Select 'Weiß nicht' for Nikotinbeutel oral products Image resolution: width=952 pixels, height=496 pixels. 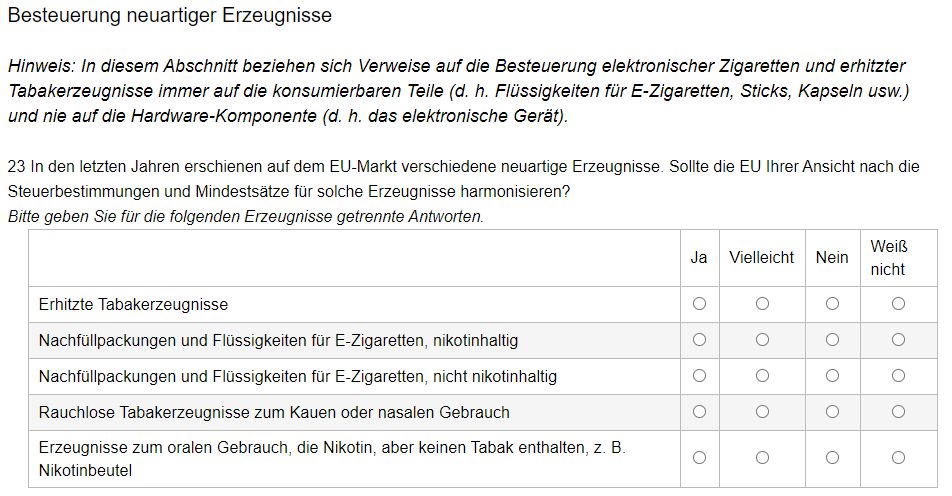tap(898, 458)
